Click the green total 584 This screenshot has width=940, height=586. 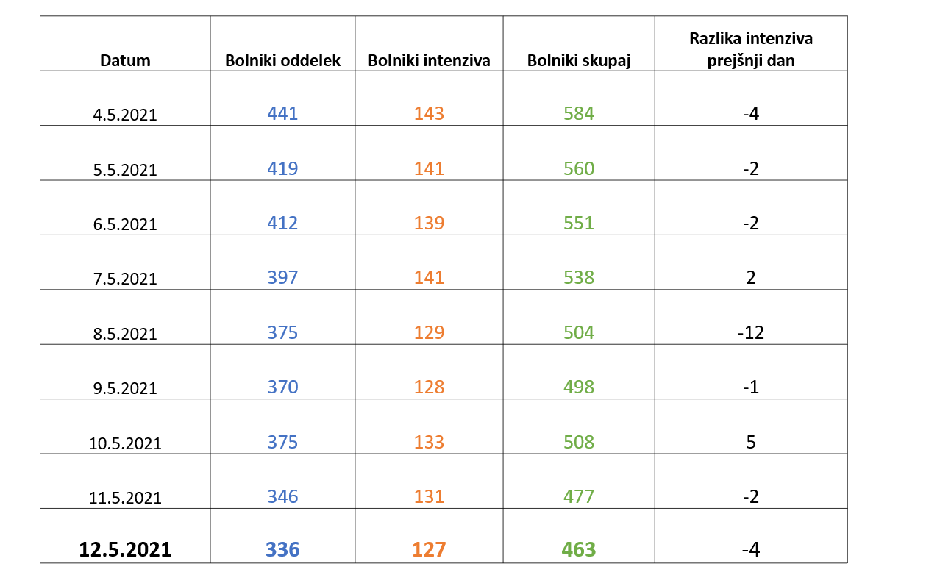(x=579, y=114)
